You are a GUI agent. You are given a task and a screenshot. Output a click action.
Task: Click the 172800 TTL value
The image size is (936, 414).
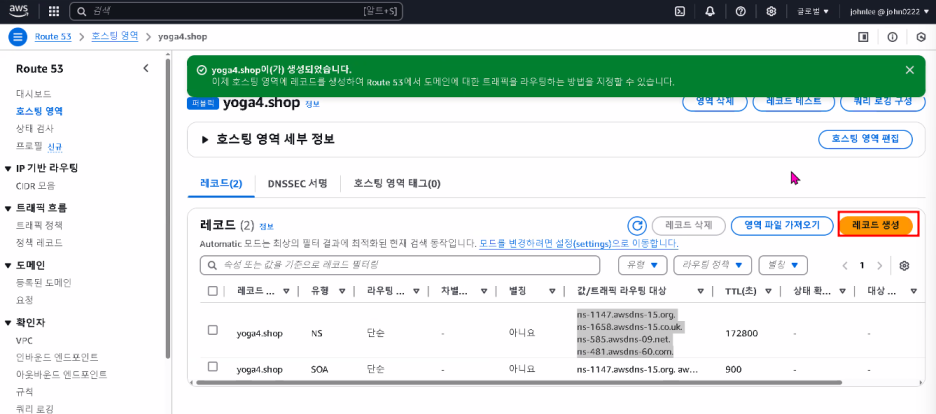pyautogui.click(x=741, y=334)
